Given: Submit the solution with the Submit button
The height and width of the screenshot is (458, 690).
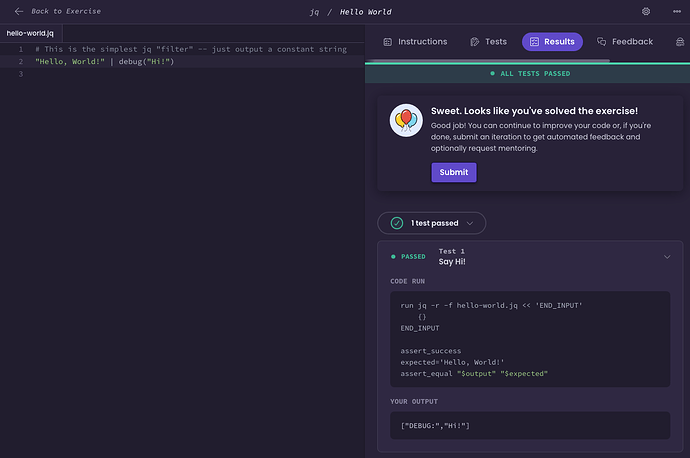Looking at the screenshot, I should [454, 172].
